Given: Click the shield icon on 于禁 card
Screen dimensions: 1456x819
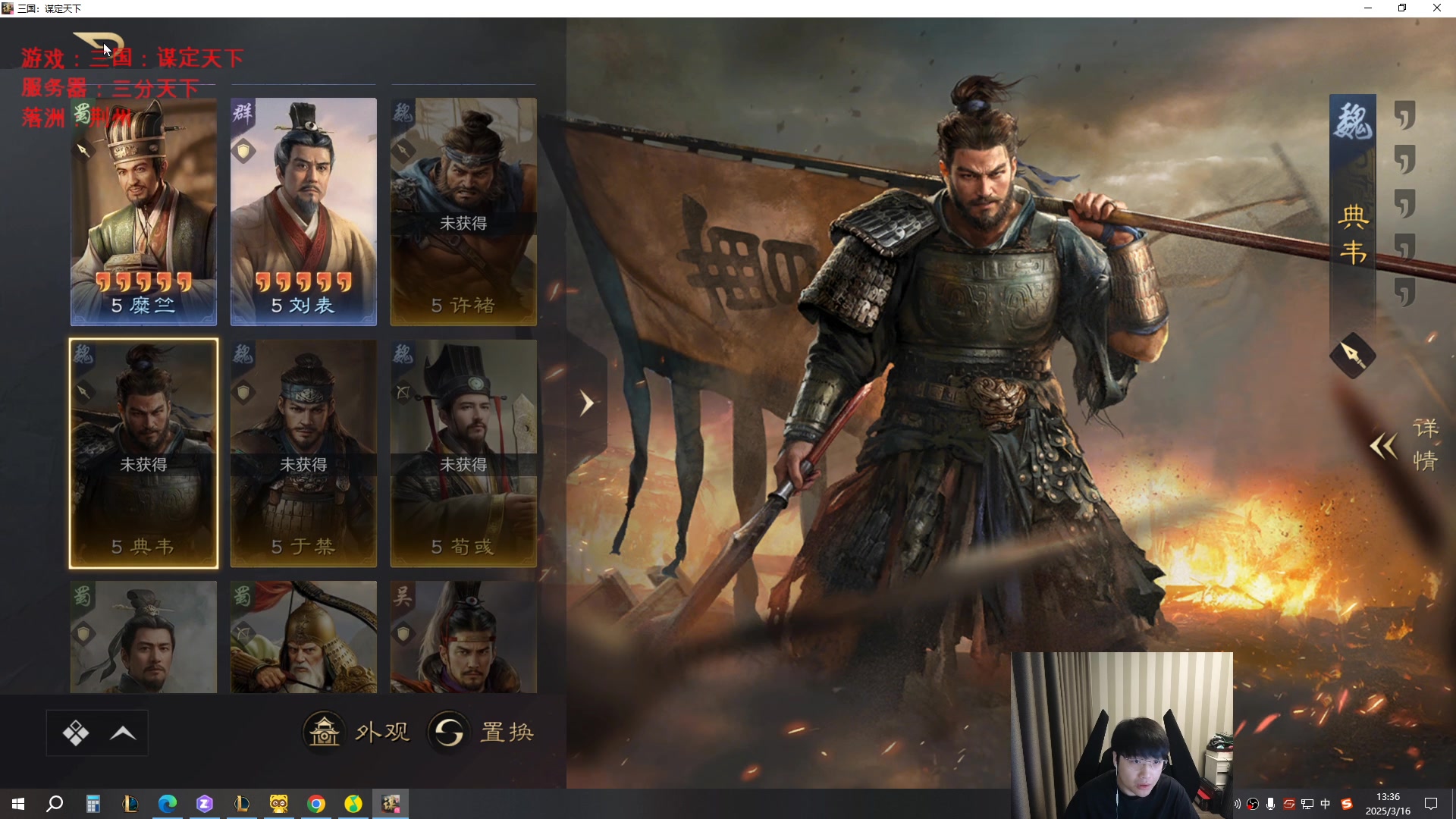Looking at the screenshot, I should (x=243, y=393).
